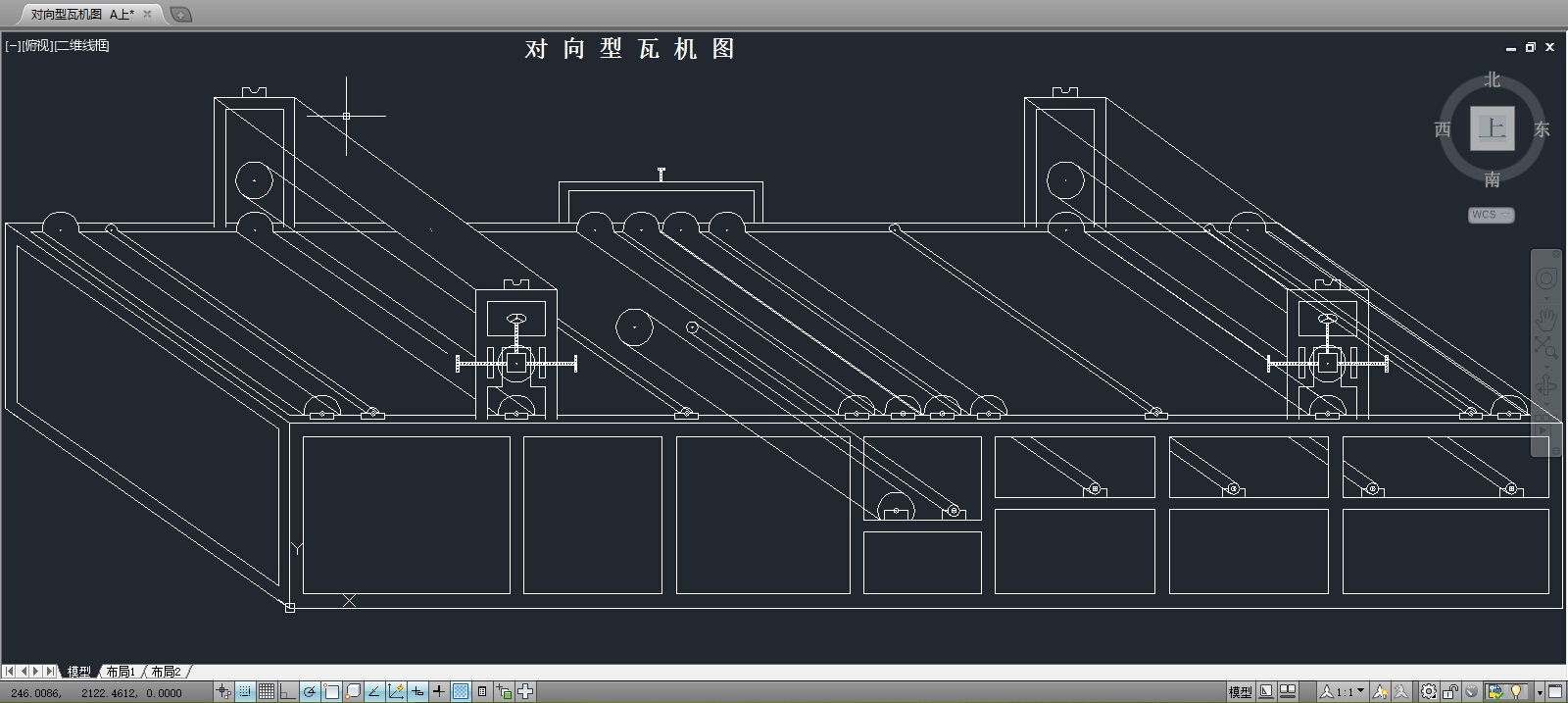Click the 对向型瓦机图 drawing file tab

click(82, 14)
